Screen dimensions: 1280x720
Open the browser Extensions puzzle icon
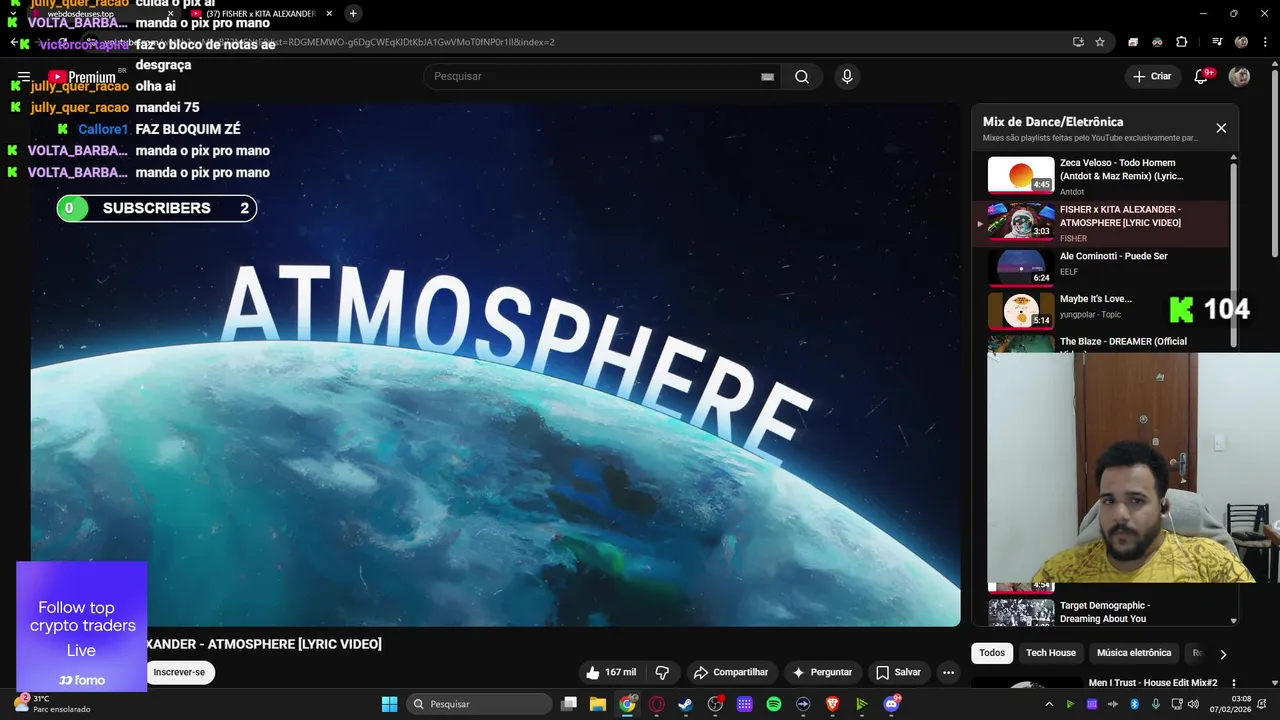(1182, 42)
